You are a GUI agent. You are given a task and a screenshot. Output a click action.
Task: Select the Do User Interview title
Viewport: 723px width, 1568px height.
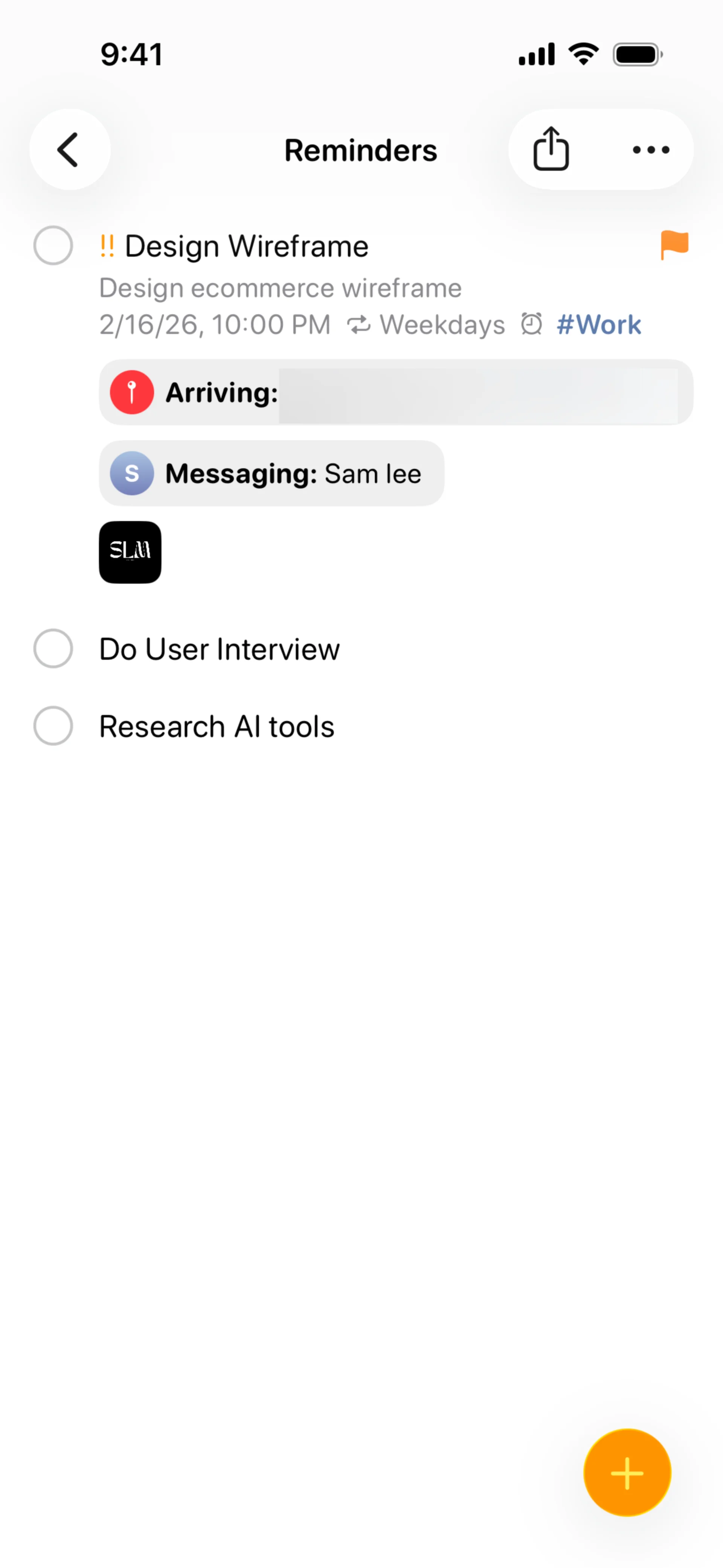point(219,649)
